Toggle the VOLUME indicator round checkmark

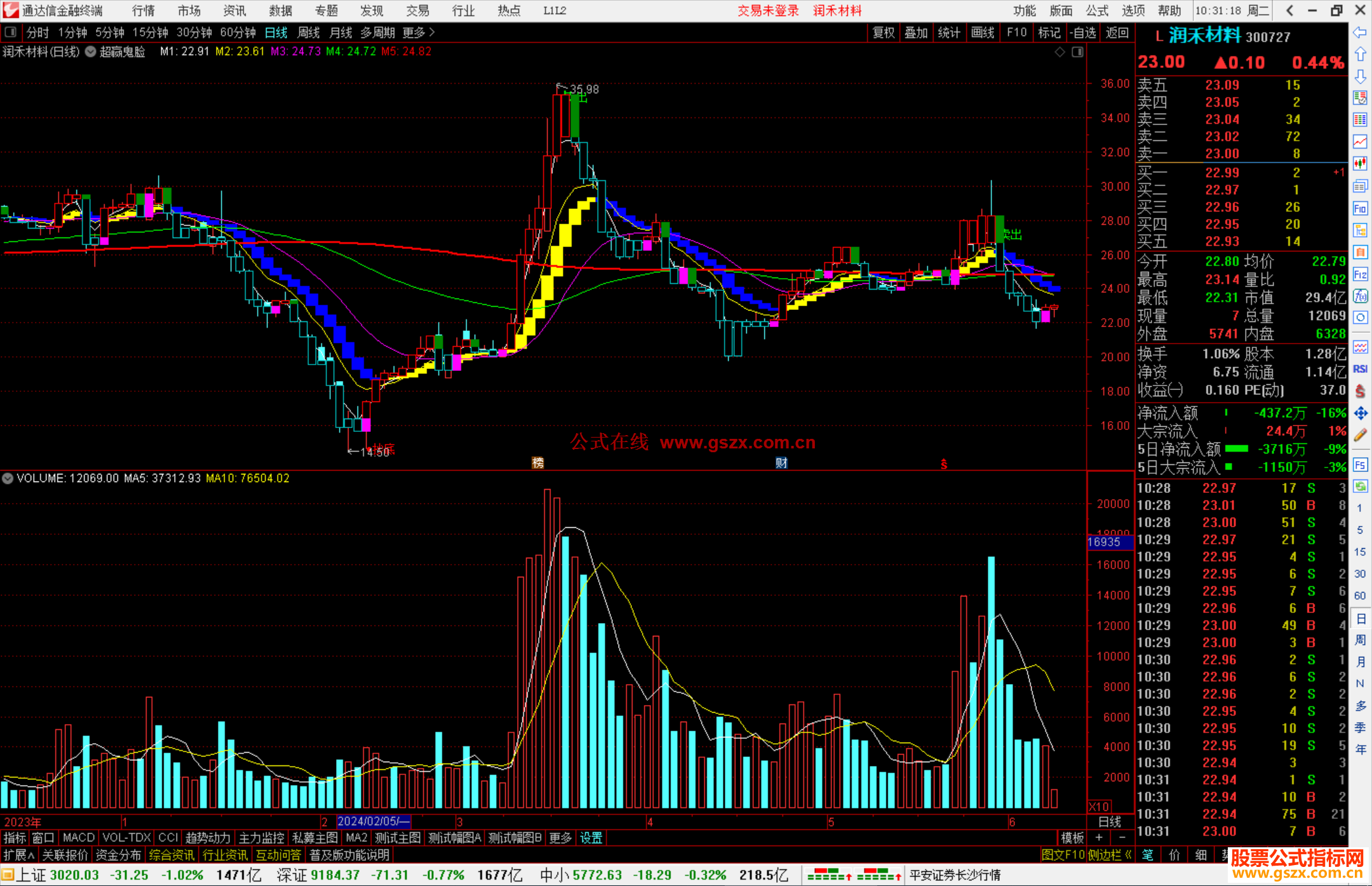click(8, 478)
